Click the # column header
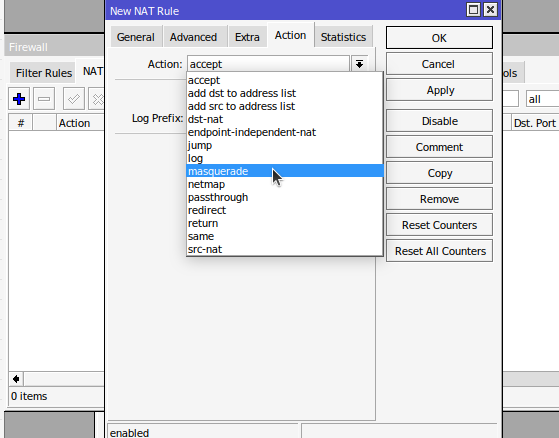Viewport: 559px width, 438px height. (21, 123)
